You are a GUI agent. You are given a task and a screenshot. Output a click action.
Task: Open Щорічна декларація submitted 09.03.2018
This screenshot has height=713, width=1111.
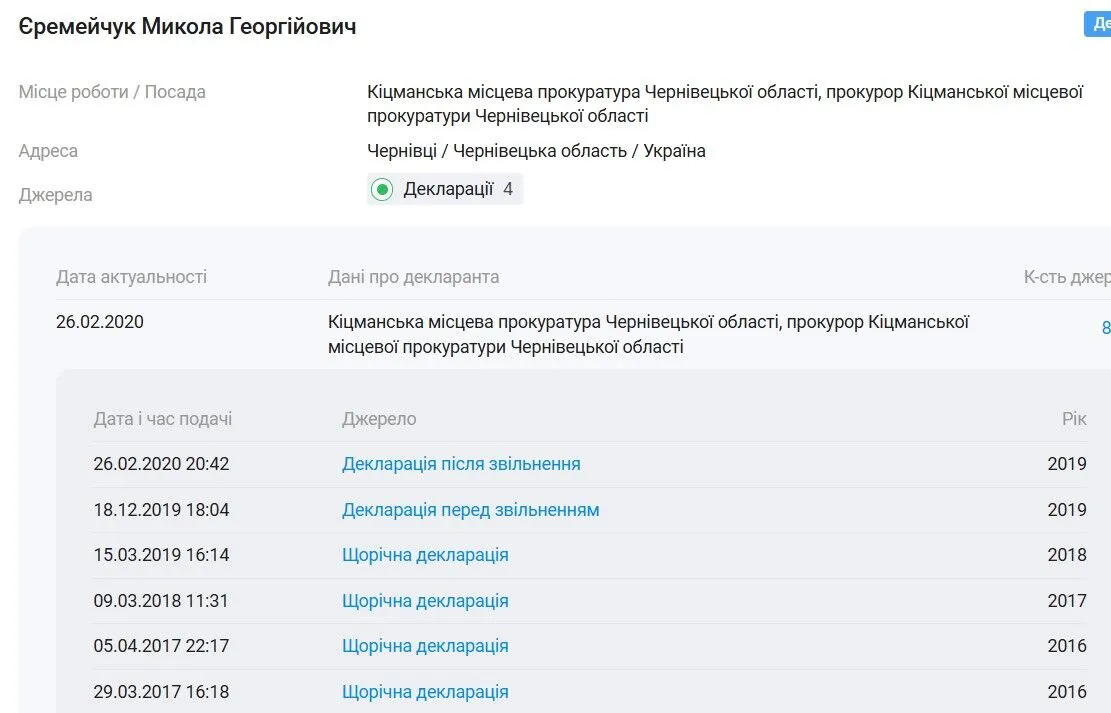click(x=425, y=601)
